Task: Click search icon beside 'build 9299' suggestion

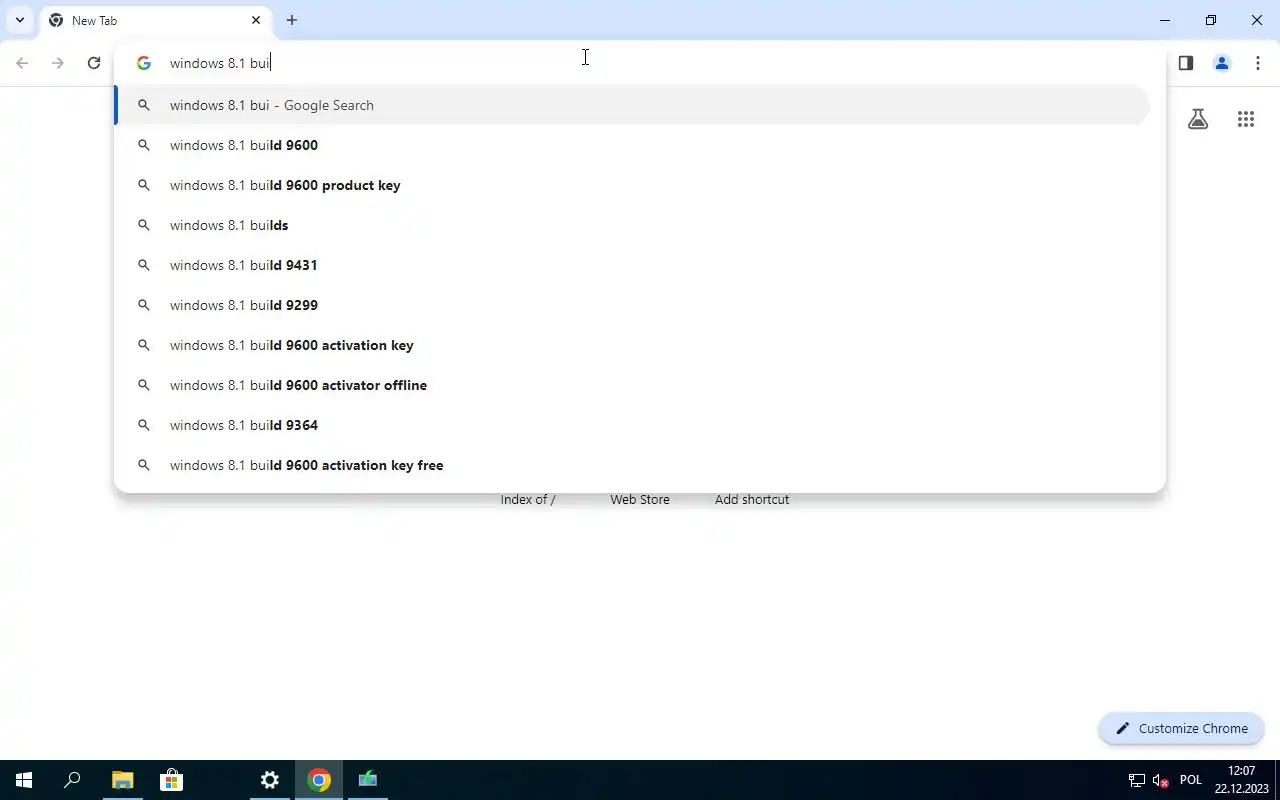Action: 144,305
